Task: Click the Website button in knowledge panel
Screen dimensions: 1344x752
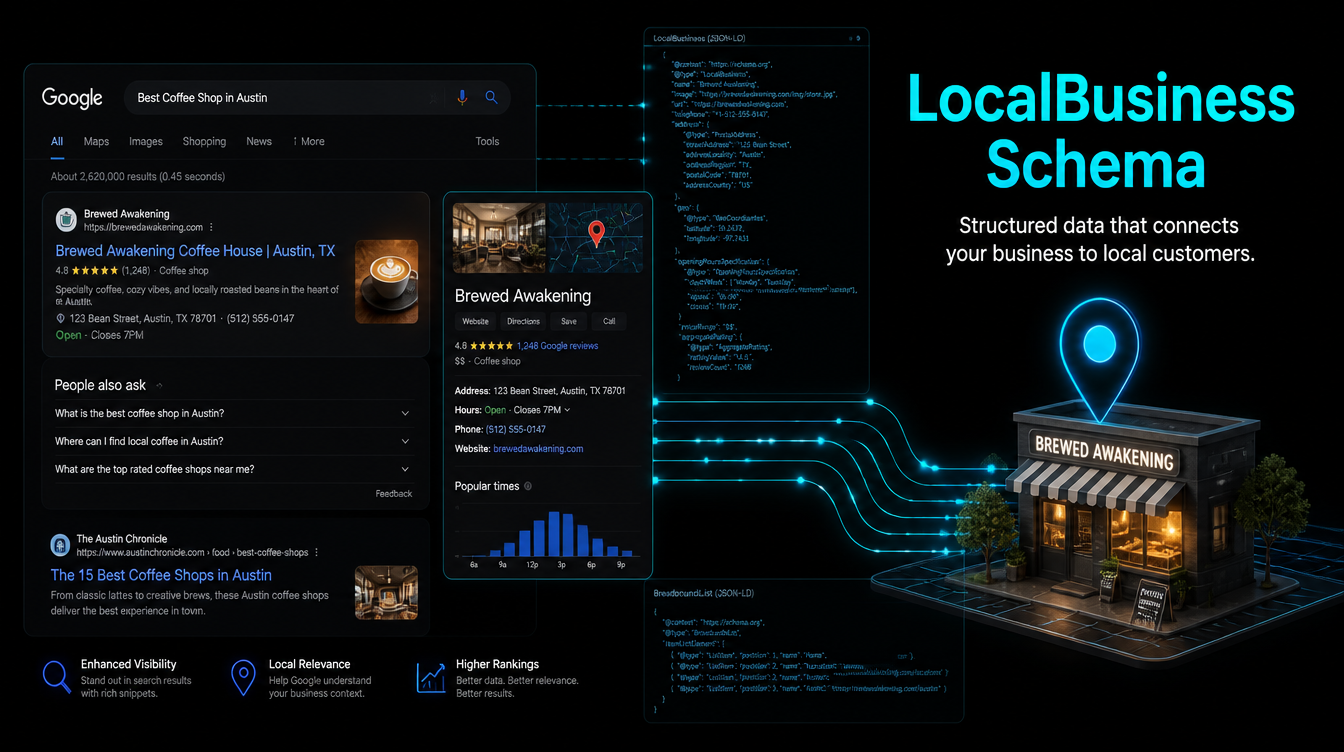Action: 475,321
